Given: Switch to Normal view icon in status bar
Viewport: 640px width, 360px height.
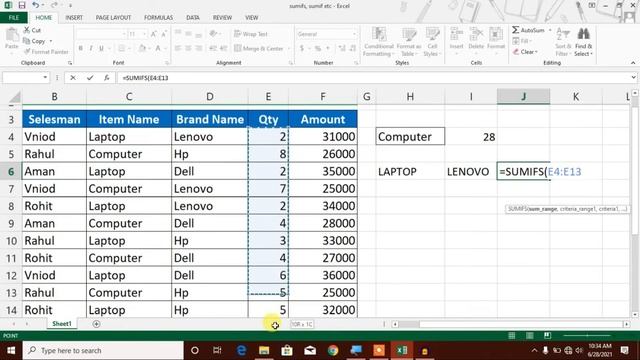Looking at the screenshot, I should click(x=511, y=336).
